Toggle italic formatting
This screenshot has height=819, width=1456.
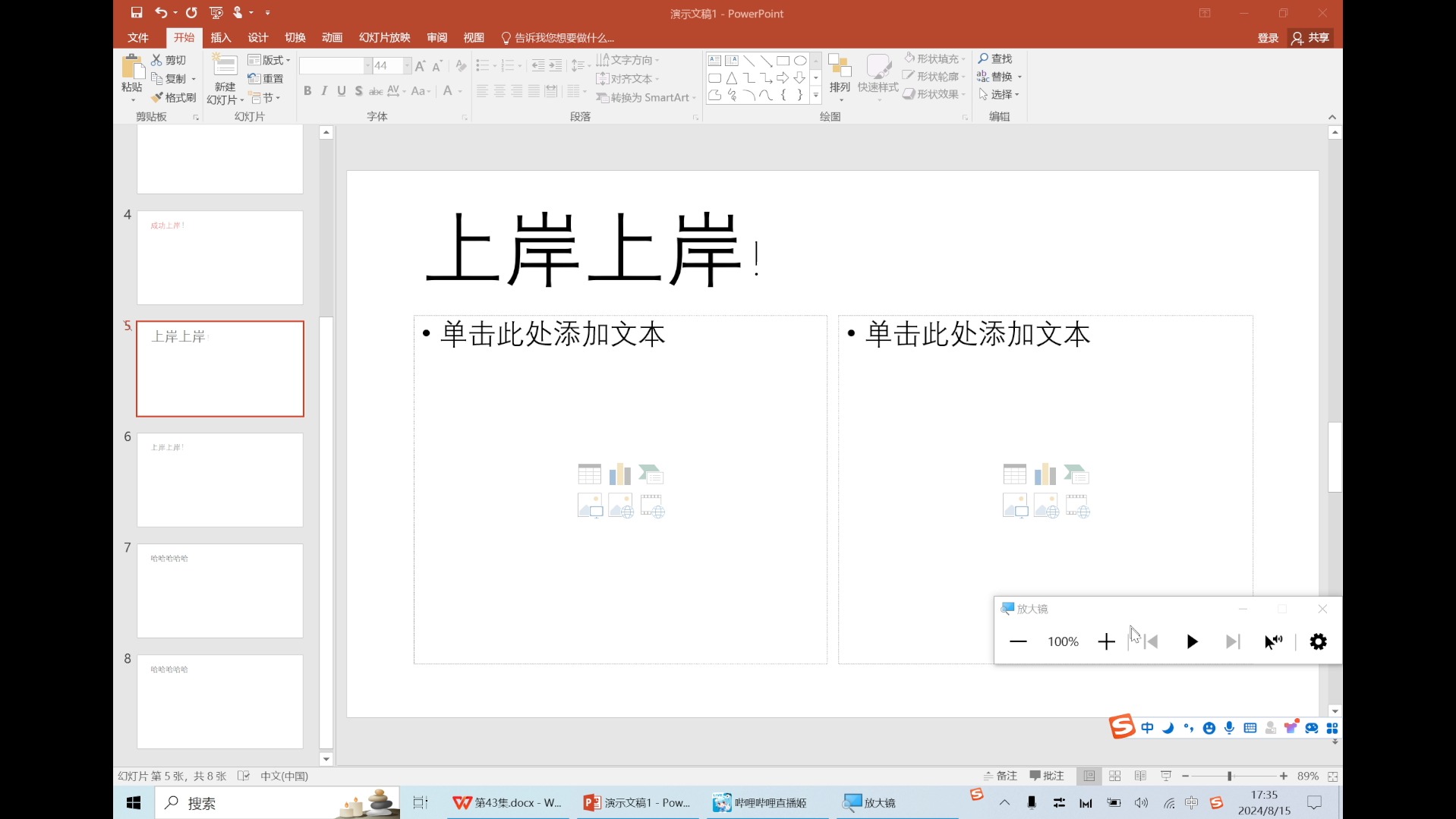pos(324,90)
